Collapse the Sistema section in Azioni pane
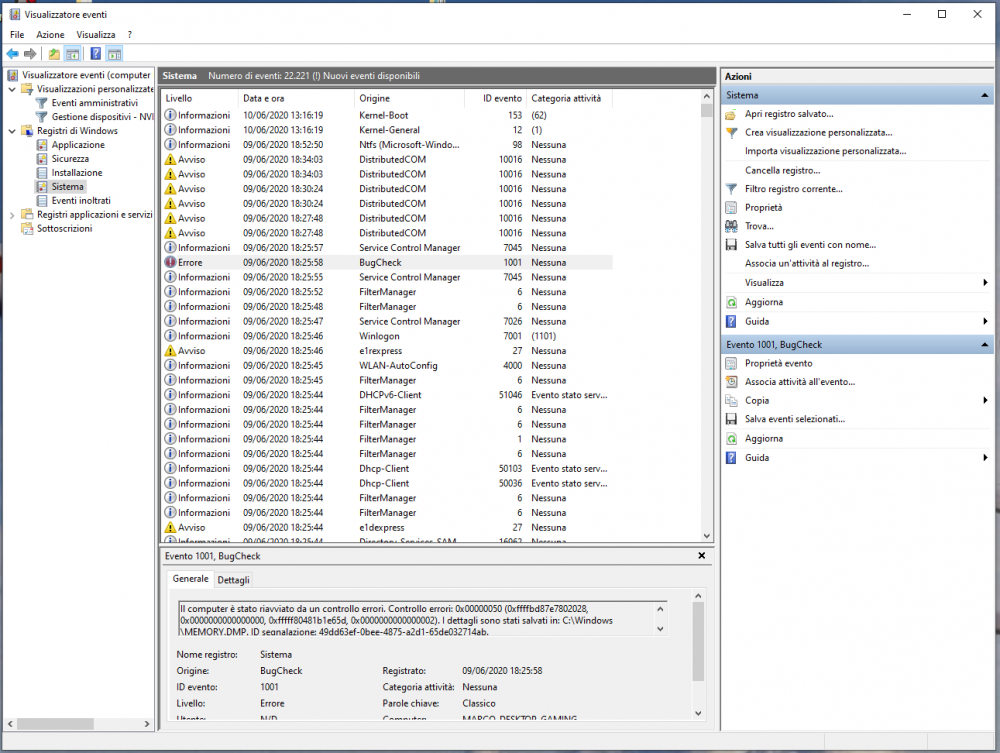Viewport: 1000px width, 753px height. pyautogui.click(x=986, y=96)
